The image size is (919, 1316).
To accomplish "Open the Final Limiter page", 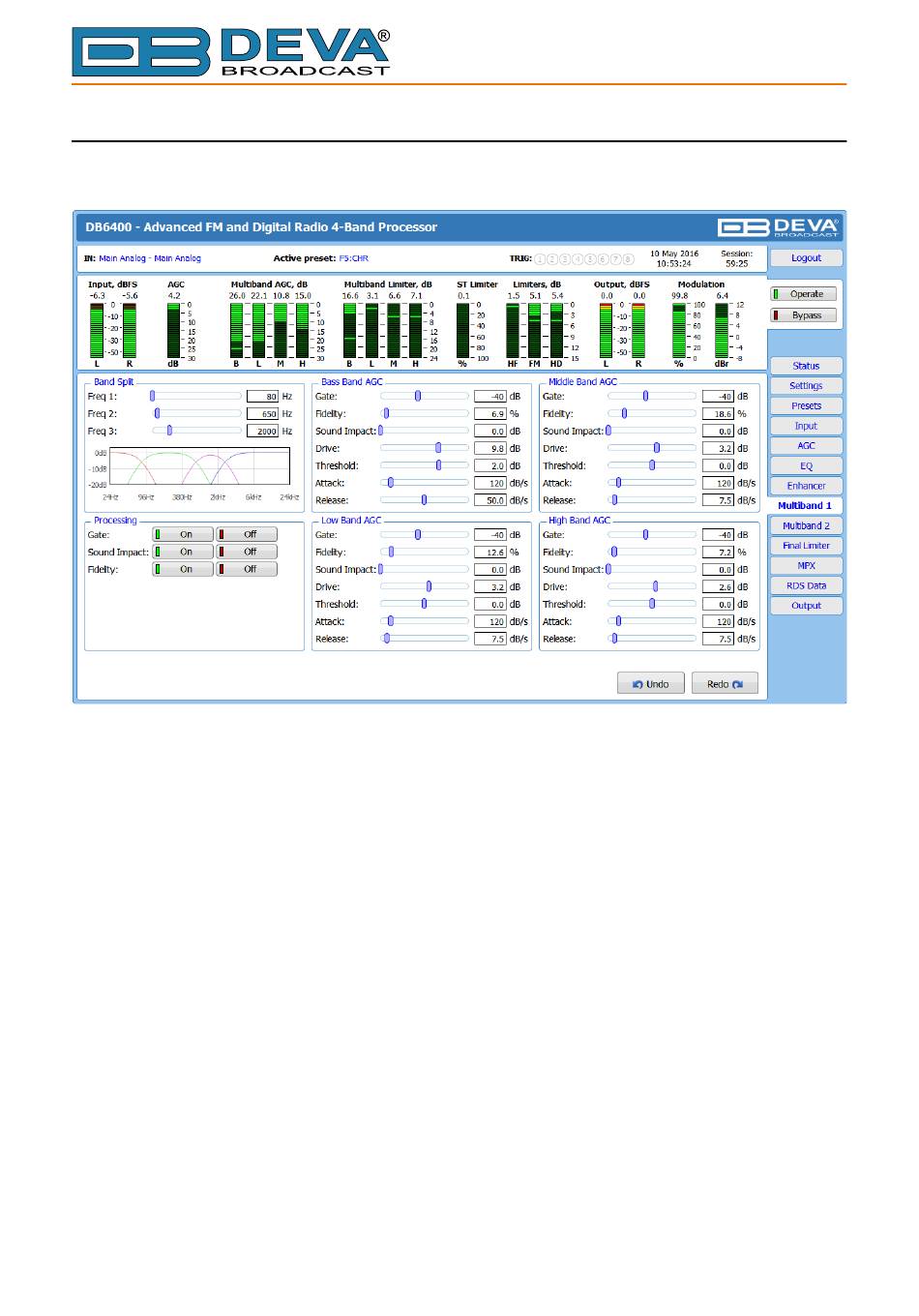I will click(x=806, y=546).
